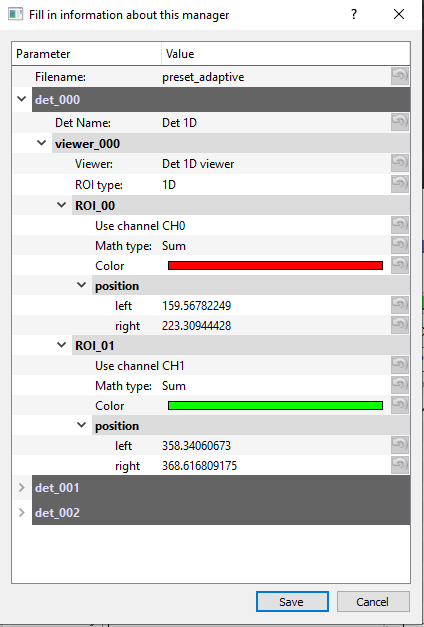Reset ROI_01 Use channel to default
424x627 pixels.
(x=400, y=365)
